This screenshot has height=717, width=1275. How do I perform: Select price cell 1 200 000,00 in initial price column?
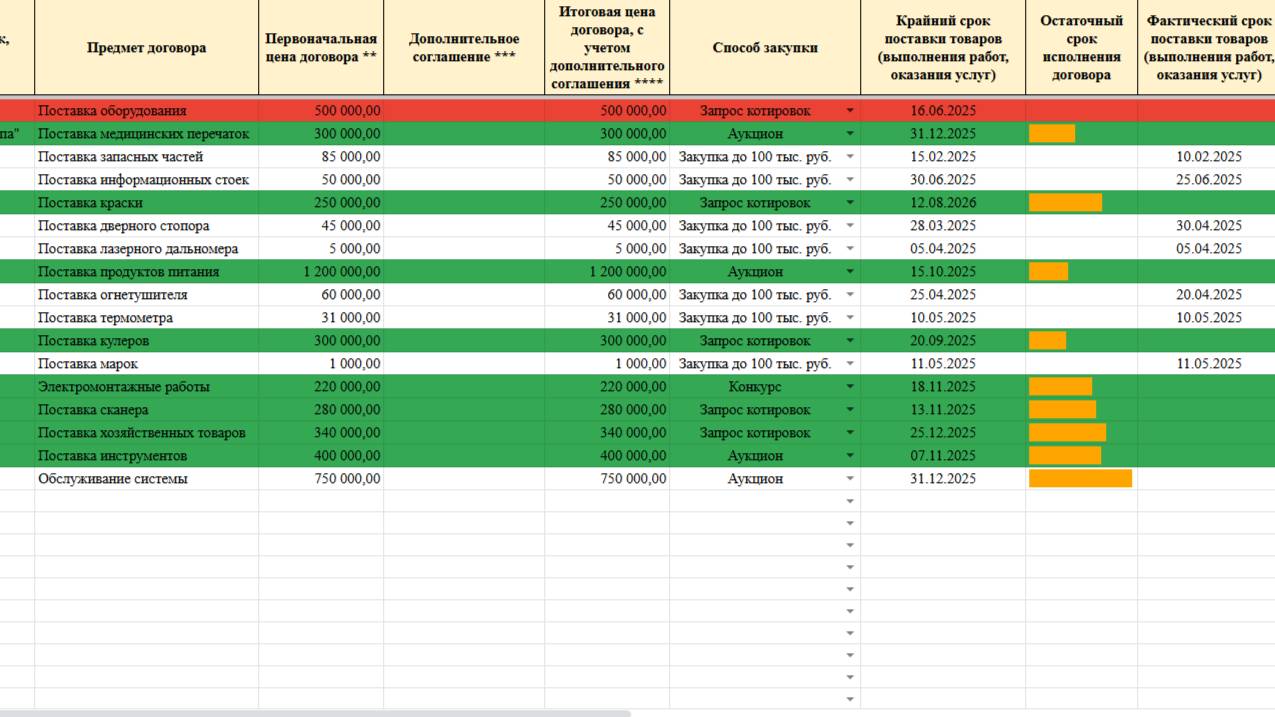[x=321, y=272]
